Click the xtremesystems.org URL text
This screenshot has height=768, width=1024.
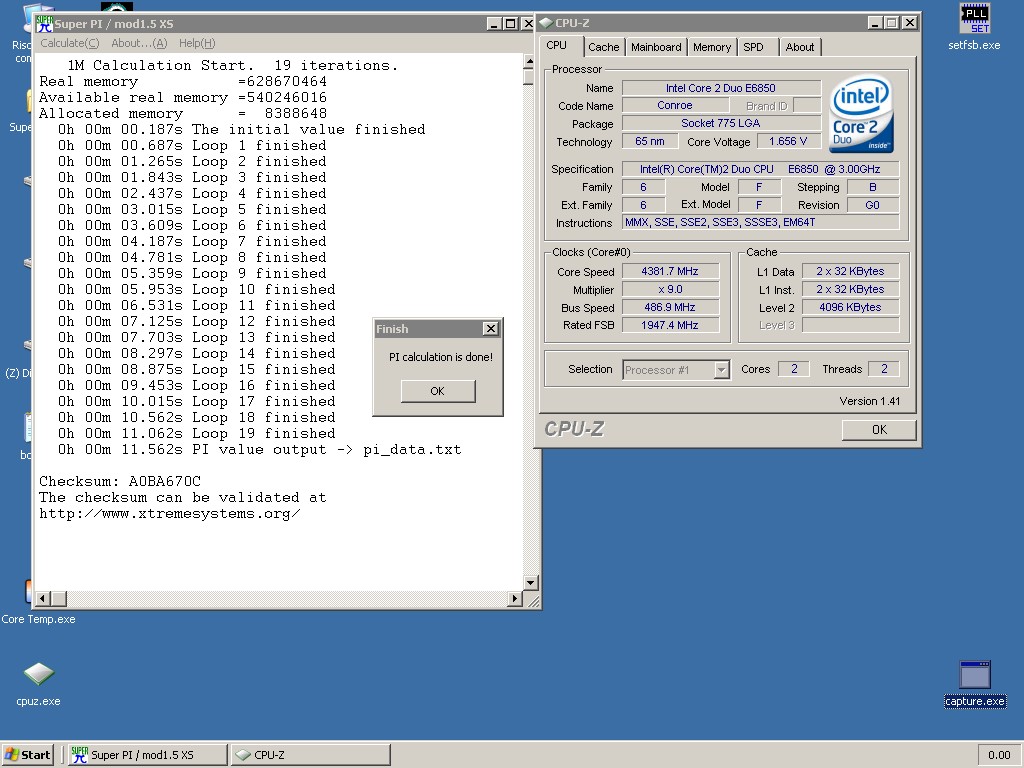tap(170, 513)
